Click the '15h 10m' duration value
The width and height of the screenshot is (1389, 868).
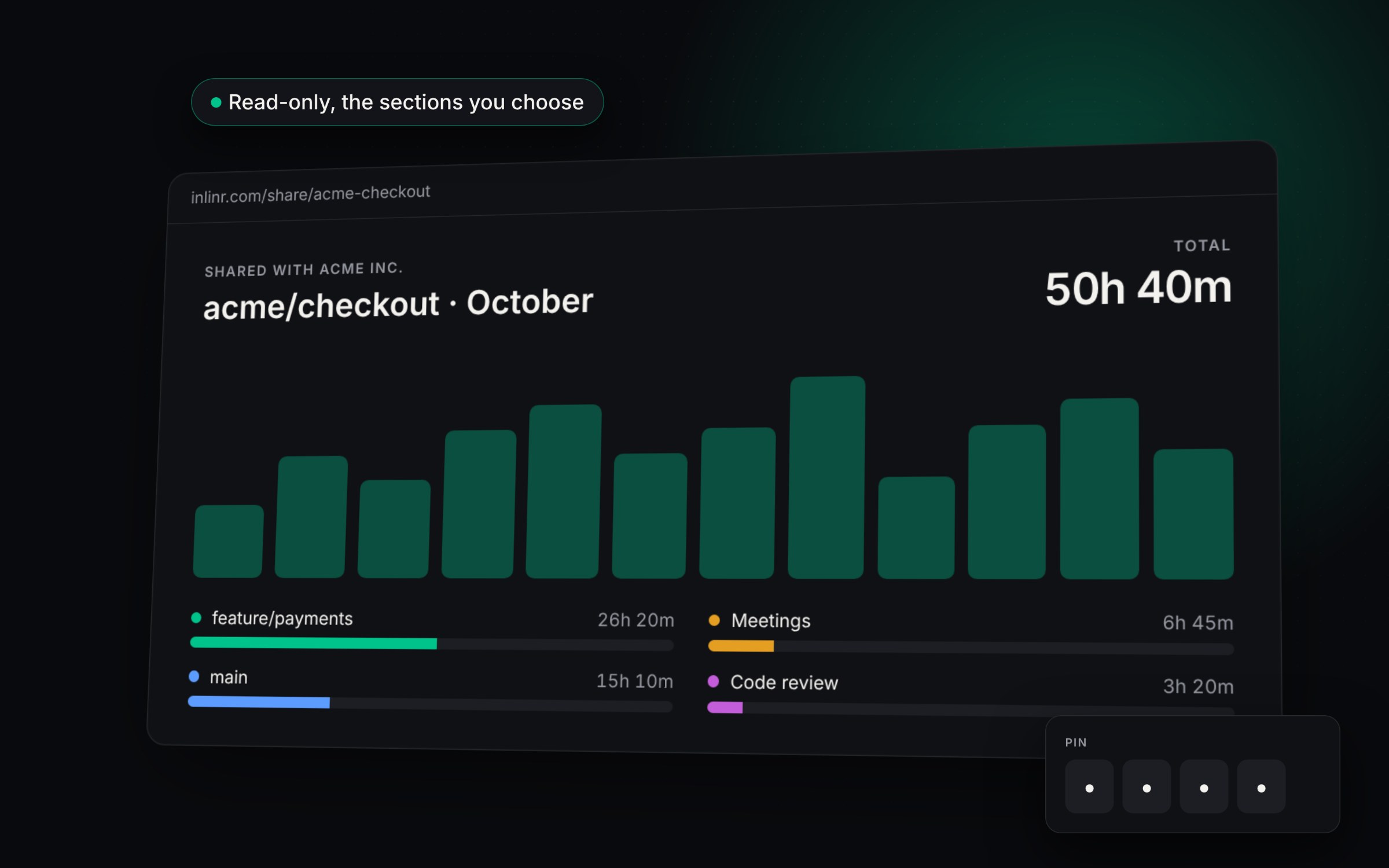click(635, 681)
